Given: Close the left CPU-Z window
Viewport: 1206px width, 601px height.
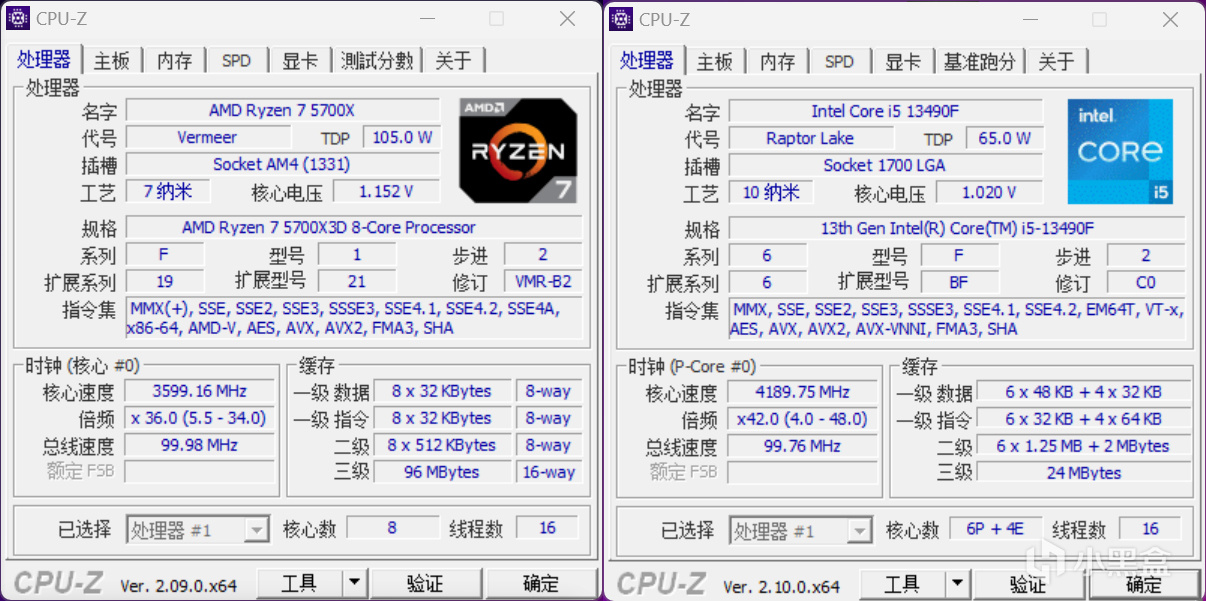Looking at the screenshot, I should pos(567,19).
